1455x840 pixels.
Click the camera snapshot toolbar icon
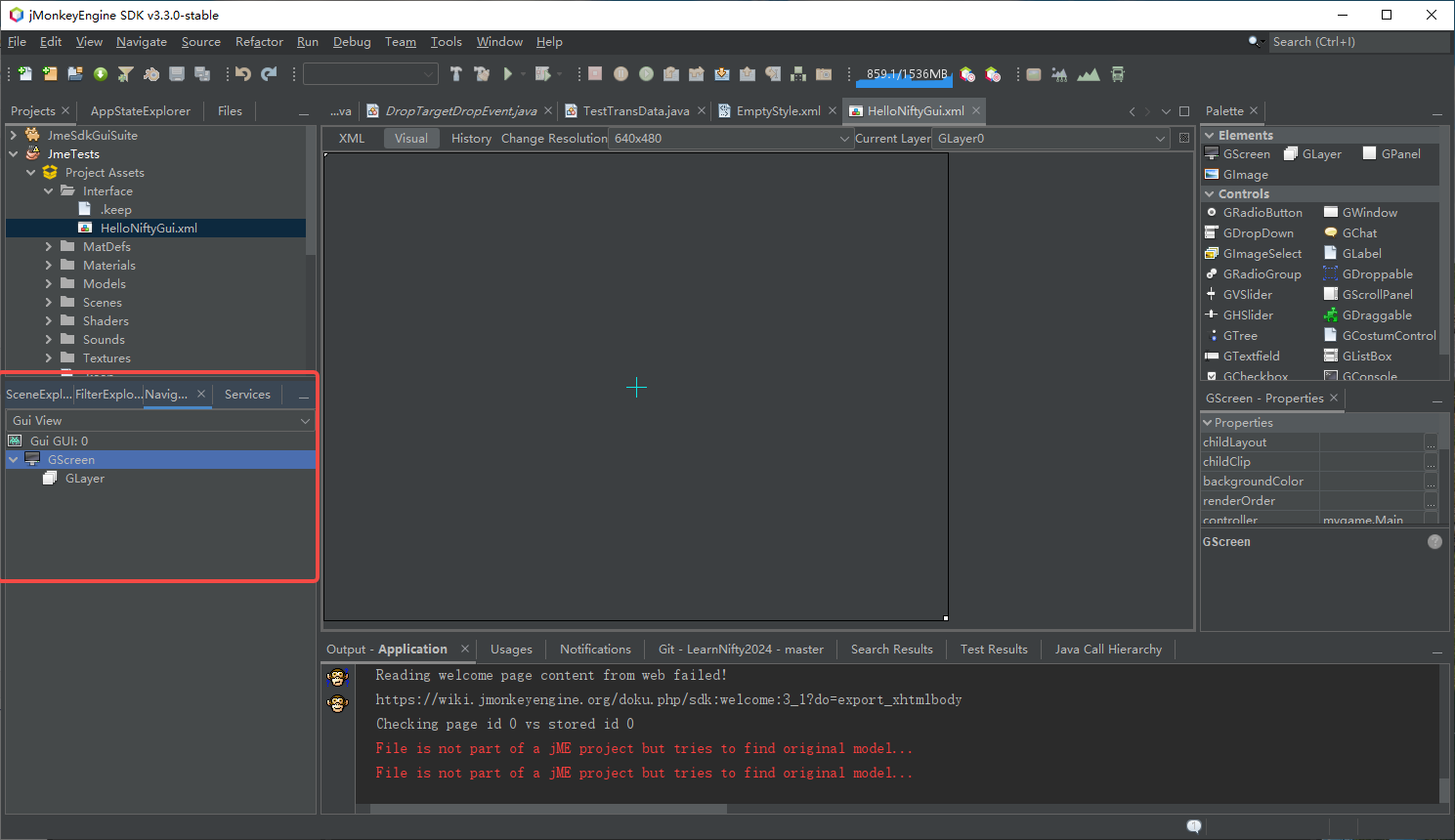click(x=824, y=74)
